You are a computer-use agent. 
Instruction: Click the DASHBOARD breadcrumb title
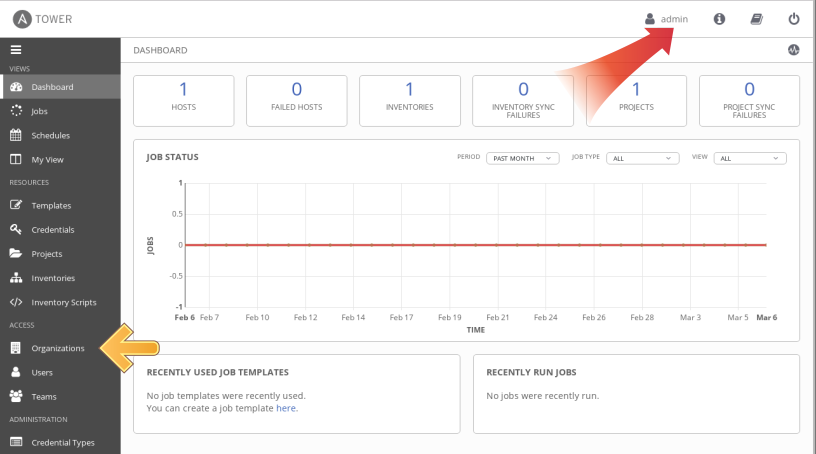pos(160,50)
